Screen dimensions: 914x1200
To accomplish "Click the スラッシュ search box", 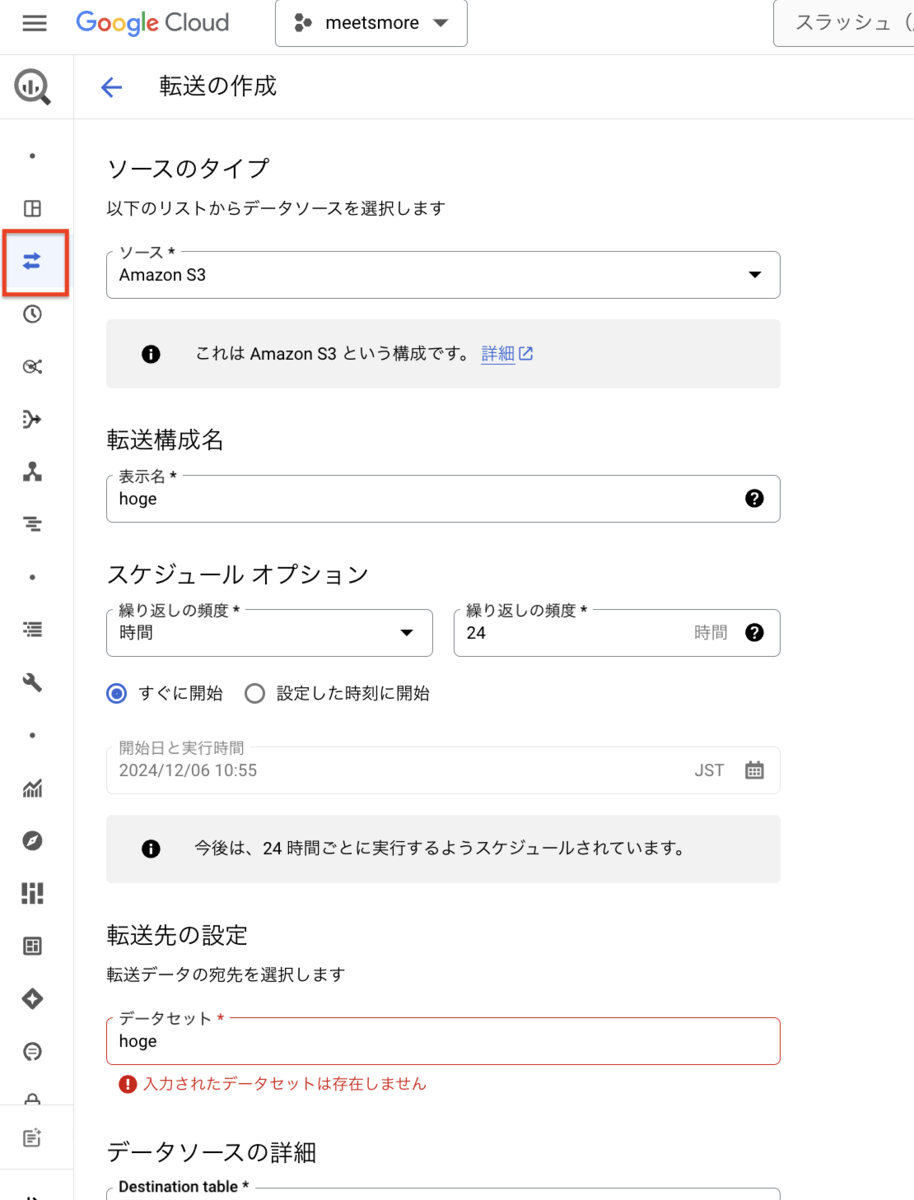I will [843, 23].
